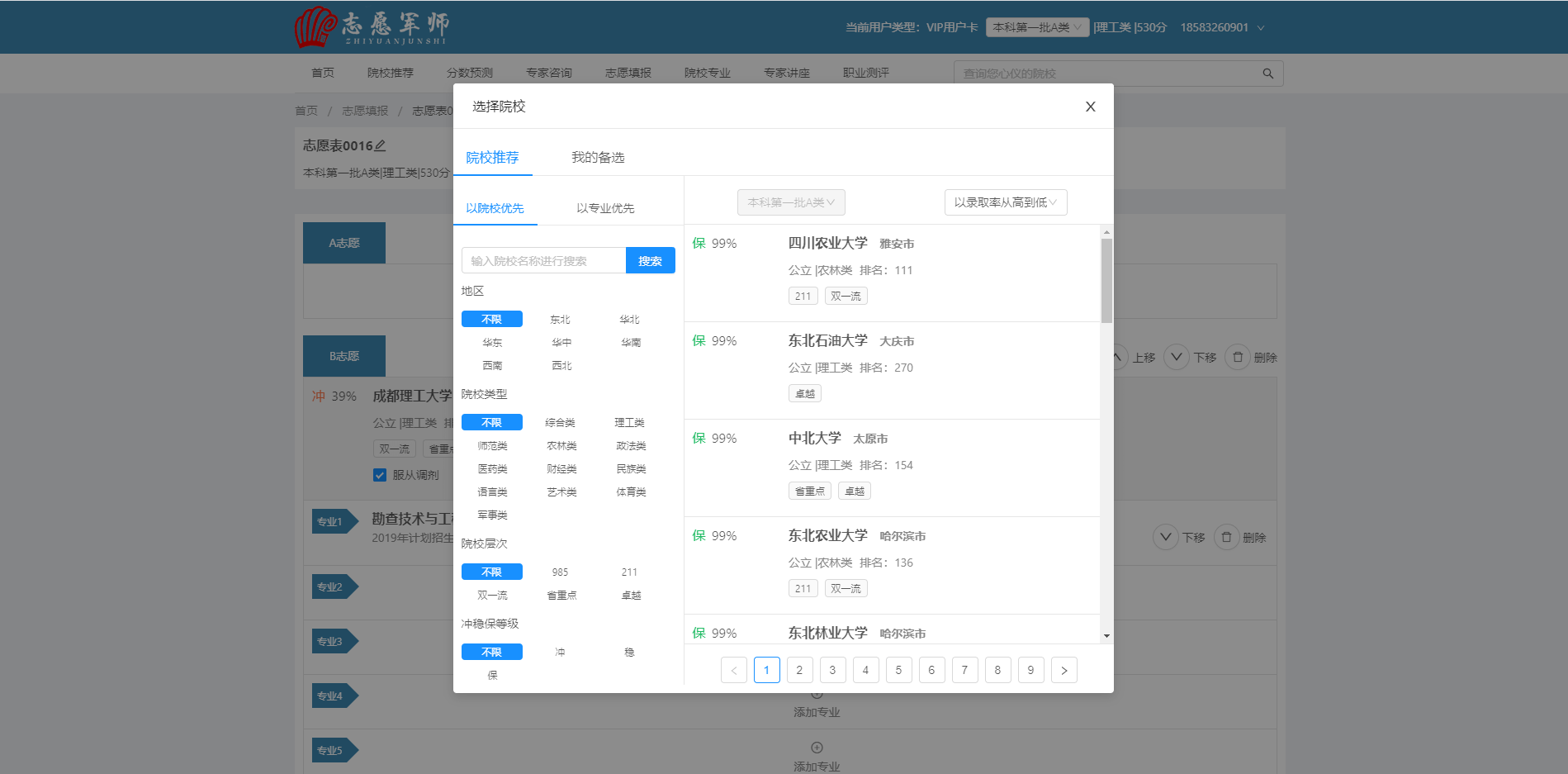Close the 选择院校 dialog with the X
This screenshot has width=1568, height=774.
[1090, 107]
